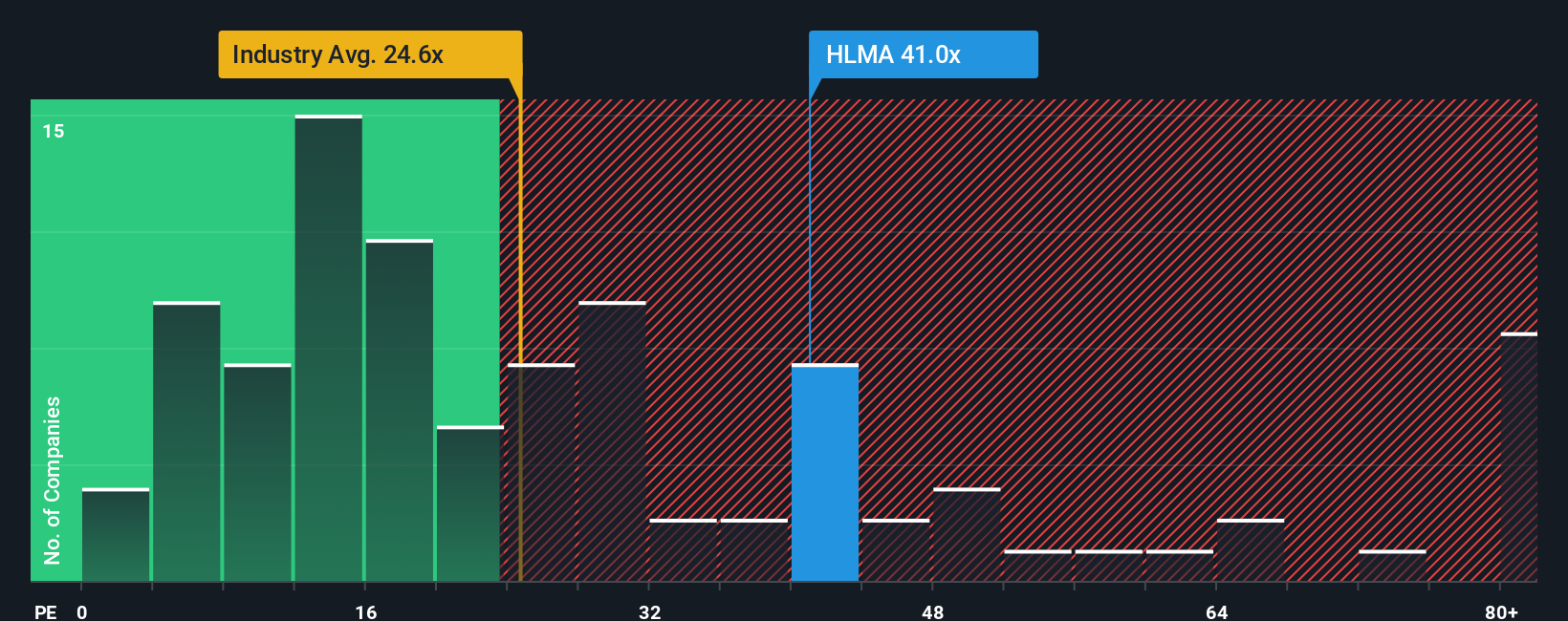
Task: Click the x-axis tick label 48
Action: pyautogui.click(x=933, y=611)
